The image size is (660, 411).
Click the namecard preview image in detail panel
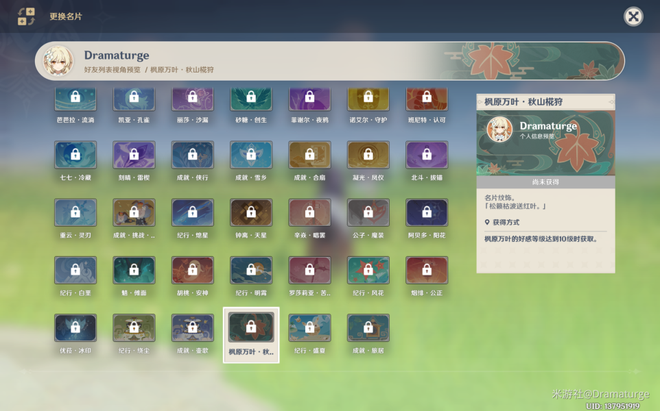[546, 143]
